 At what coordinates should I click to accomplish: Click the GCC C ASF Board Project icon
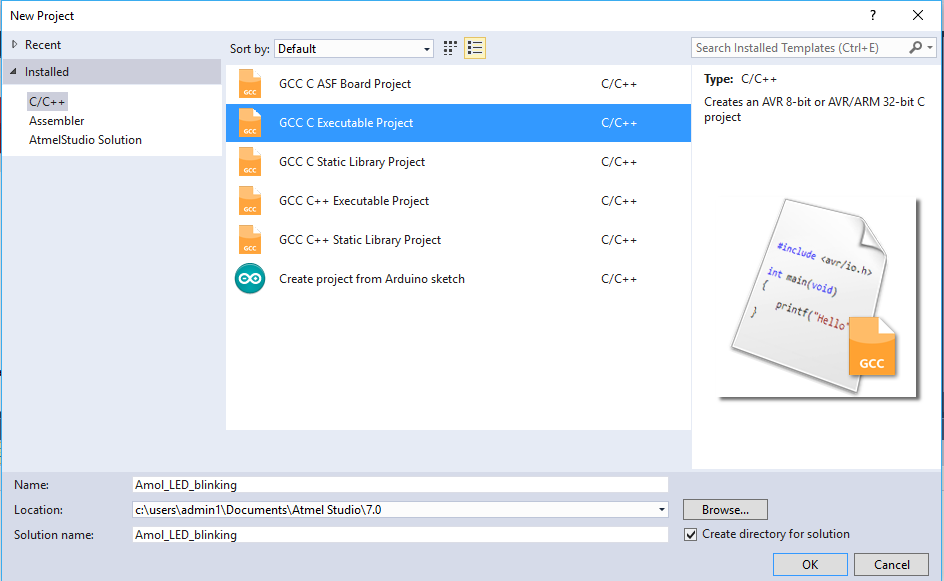[x=250, y=84]
